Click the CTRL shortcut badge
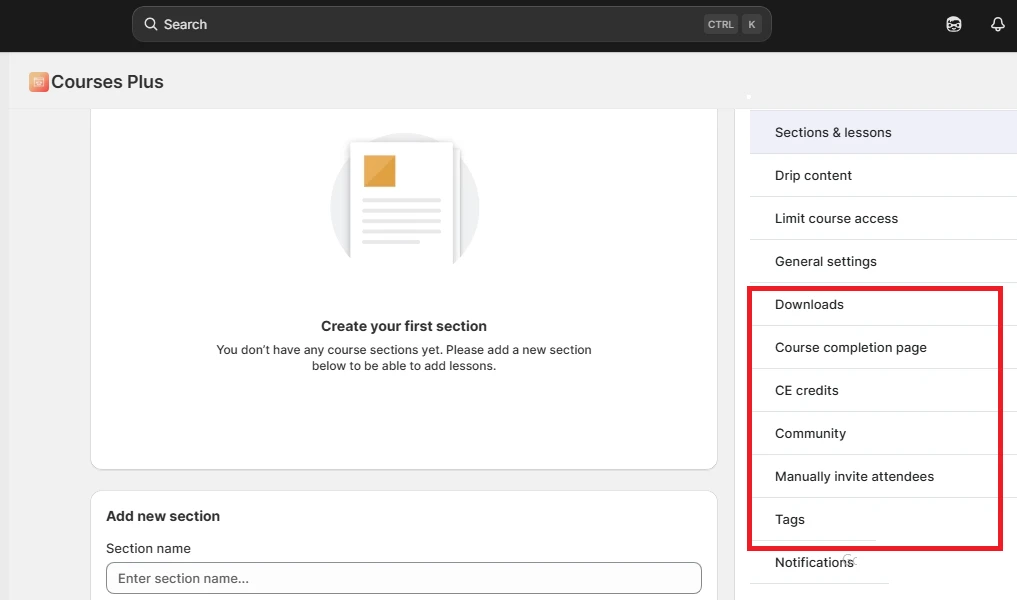 point(720,23)
